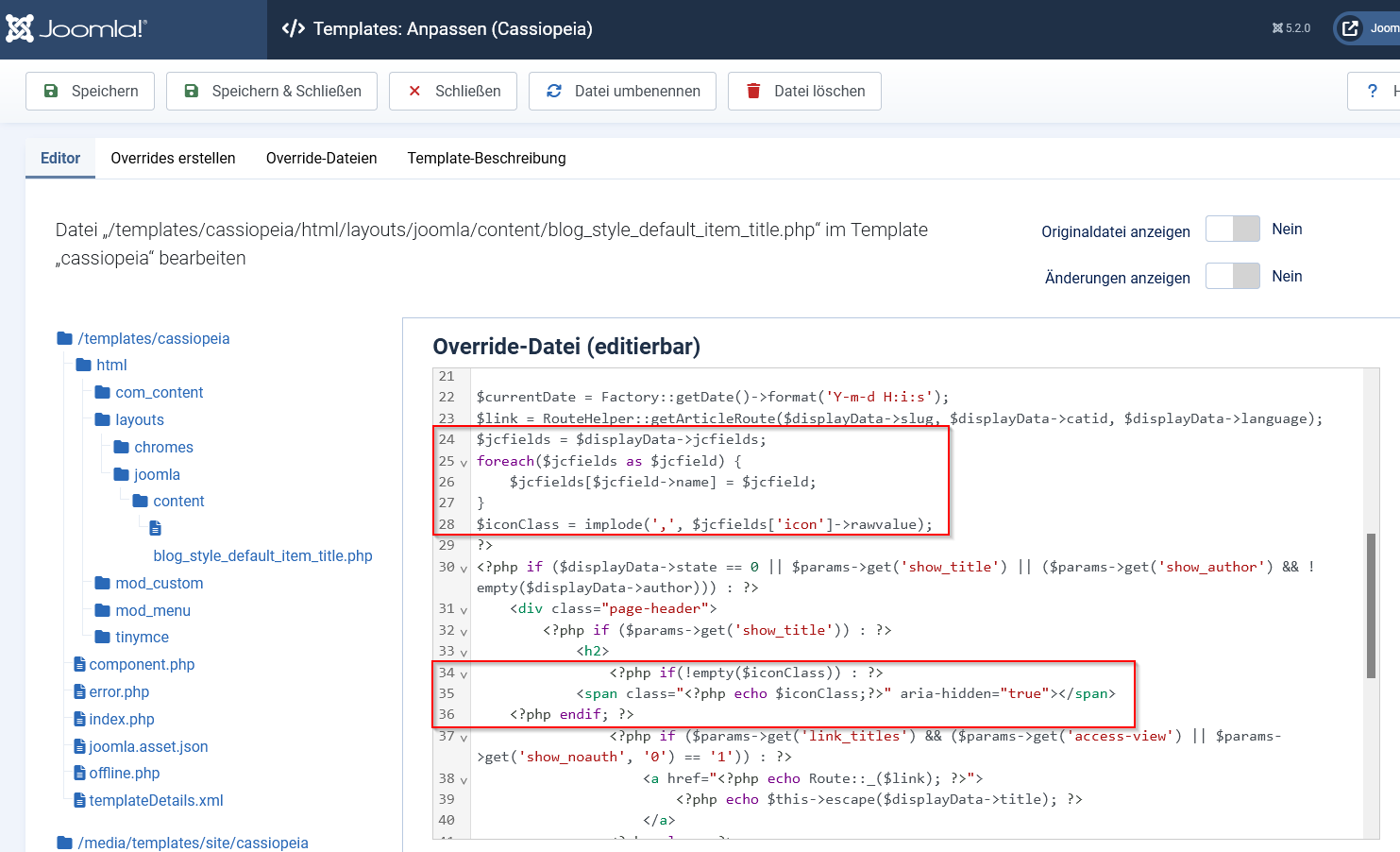
Task: Toggle the Originaldatei anzeigen switch
Action: (x=1232, y=230)
